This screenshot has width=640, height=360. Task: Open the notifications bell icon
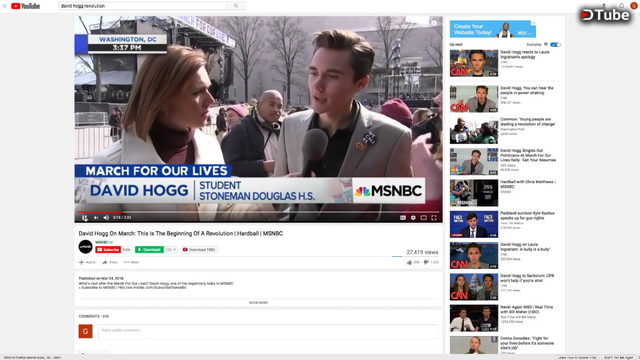coord(621,6)
